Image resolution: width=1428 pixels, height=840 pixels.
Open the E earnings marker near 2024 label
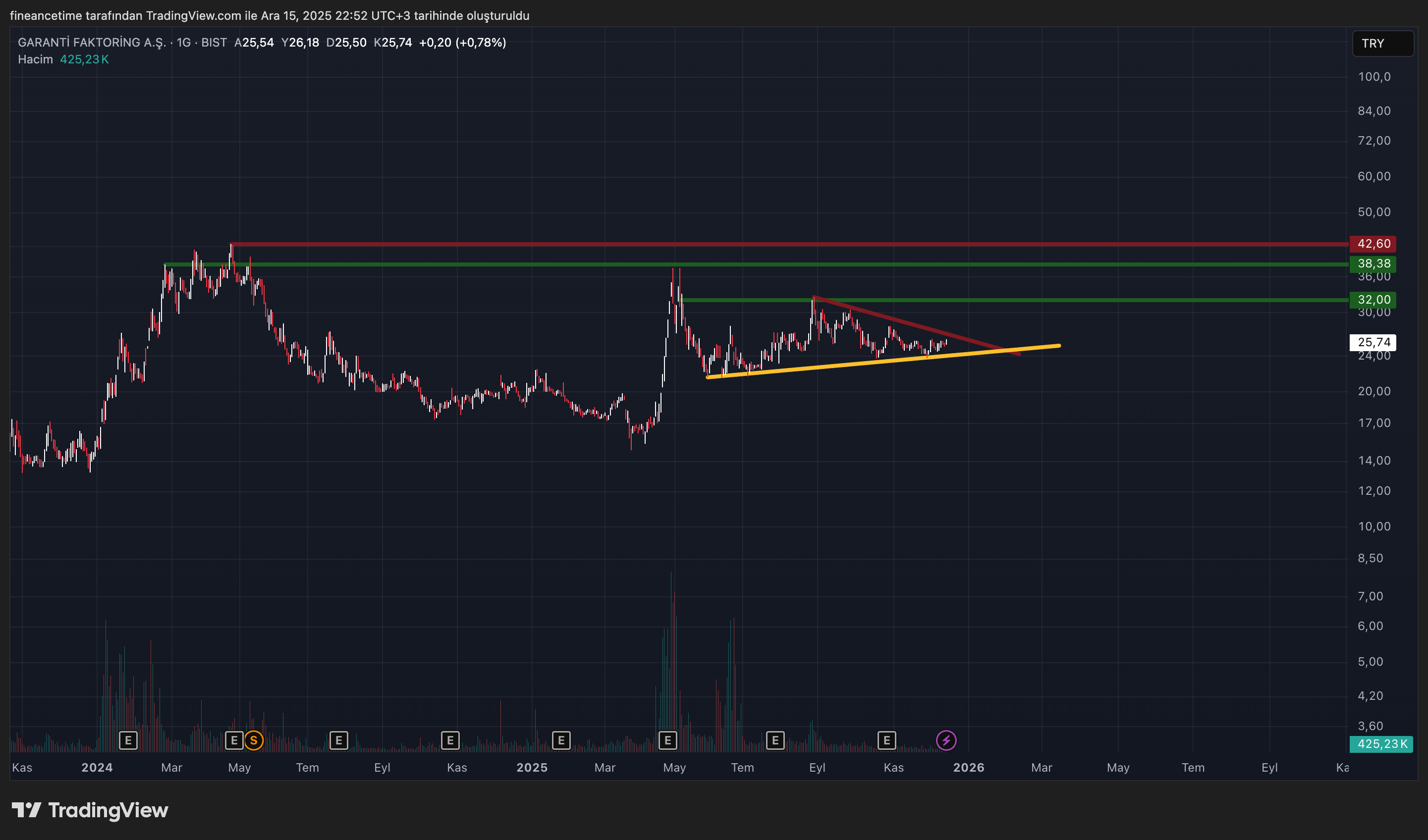[x=128, y=740]
